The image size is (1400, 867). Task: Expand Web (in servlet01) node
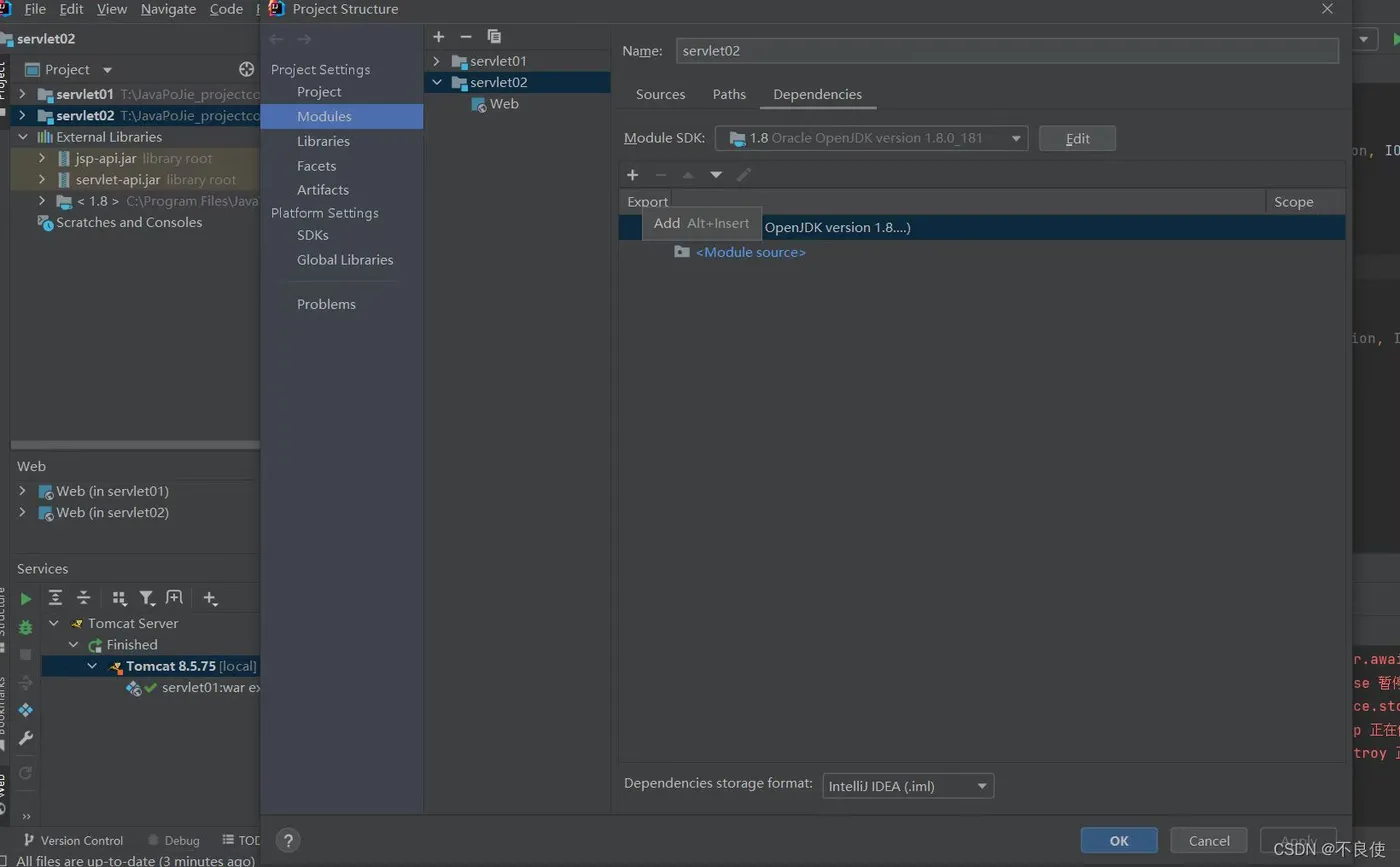[x=22, y=491]
